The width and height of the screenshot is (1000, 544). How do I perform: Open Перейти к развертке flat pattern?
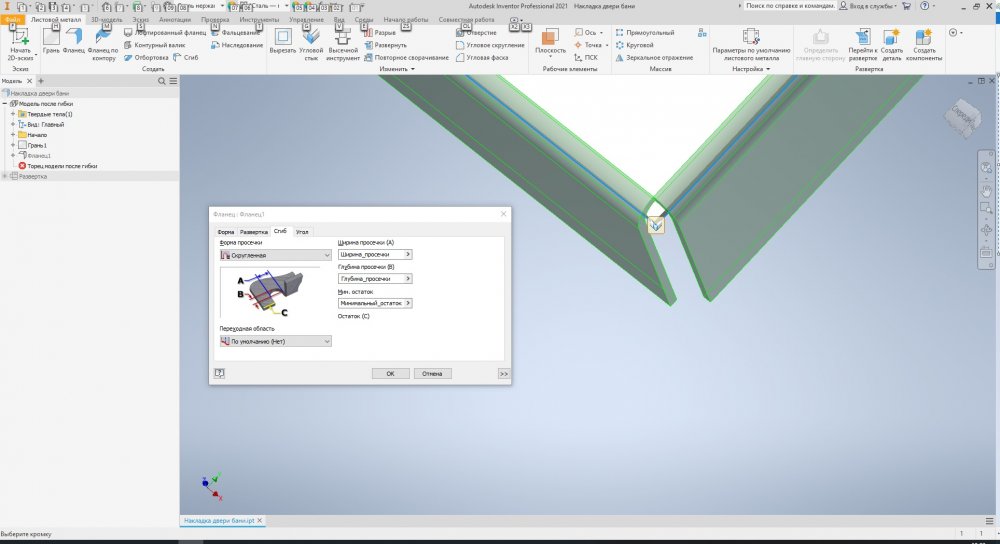pyautogui.click(x=862, y=38)
